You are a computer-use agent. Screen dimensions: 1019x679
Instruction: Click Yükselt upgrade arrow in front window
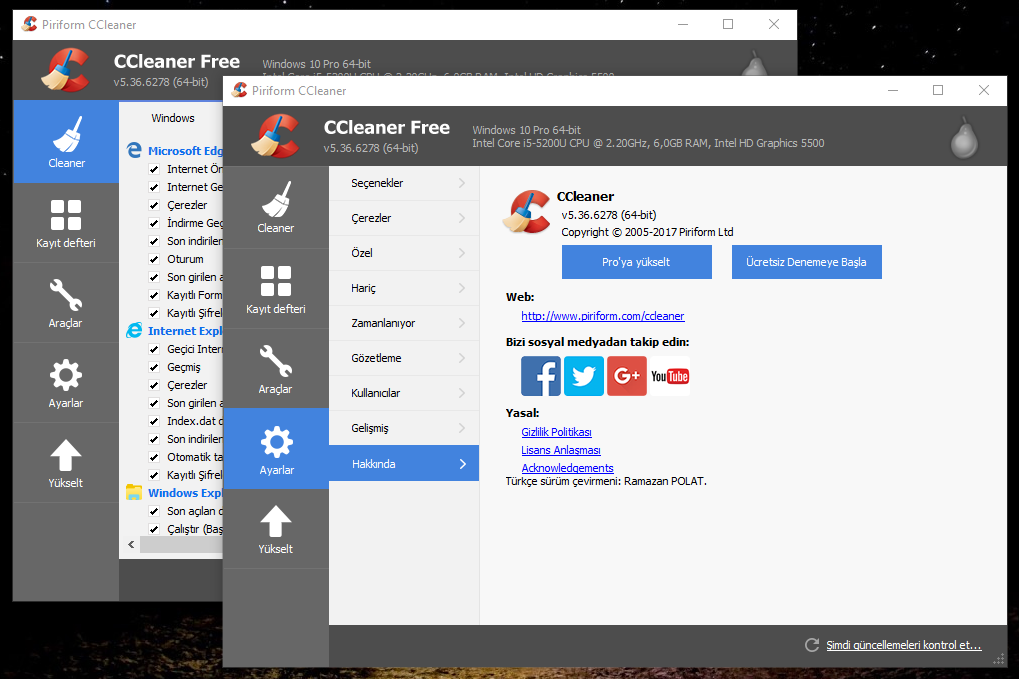pos(276,529)
